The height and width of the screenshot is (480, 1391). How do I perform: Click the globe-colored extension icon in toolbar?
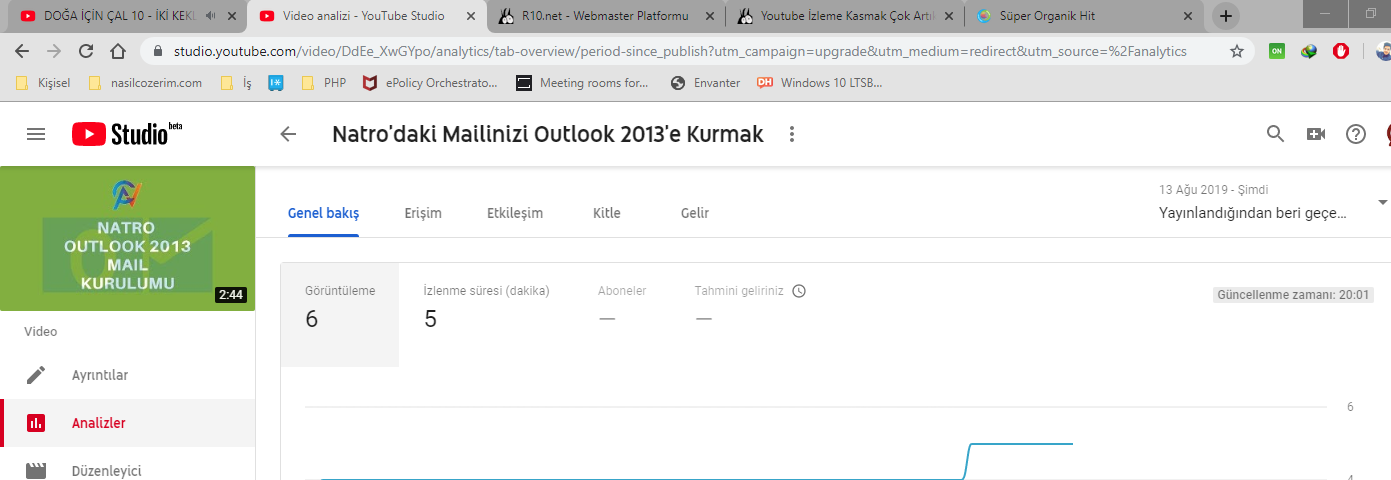1309,51
